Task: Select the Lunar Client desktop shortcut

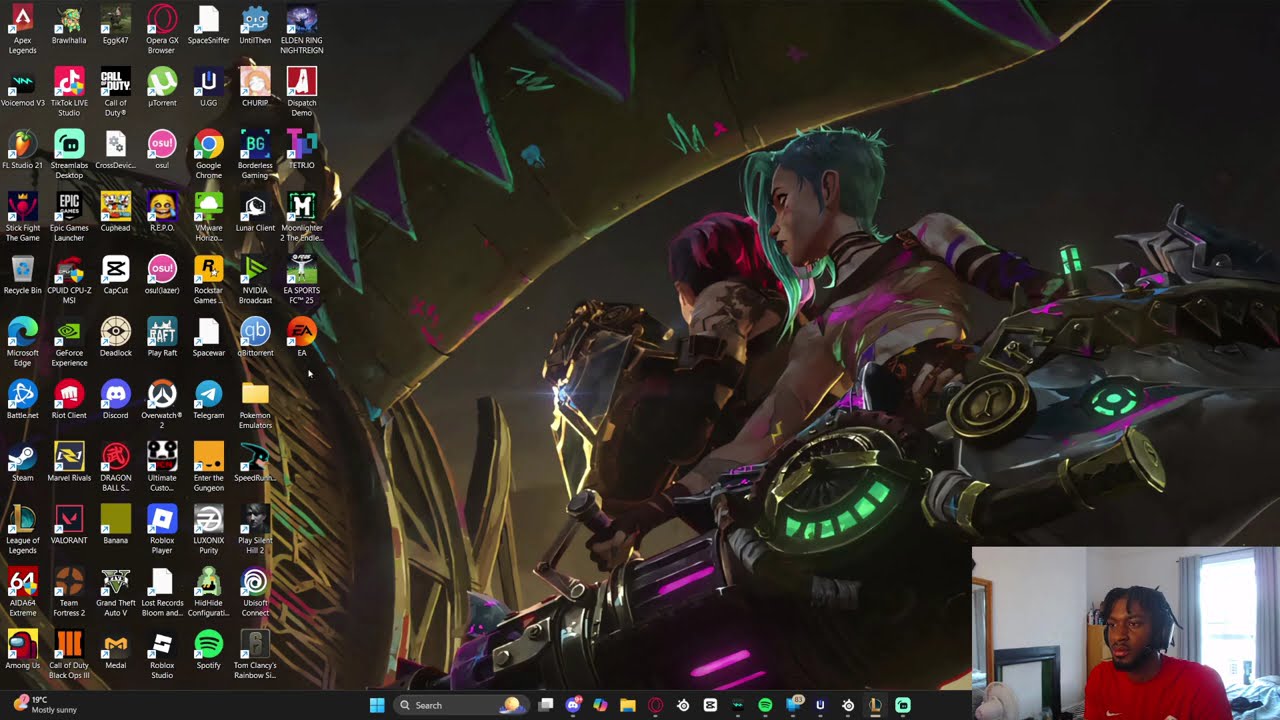Action: click(255, 212)
